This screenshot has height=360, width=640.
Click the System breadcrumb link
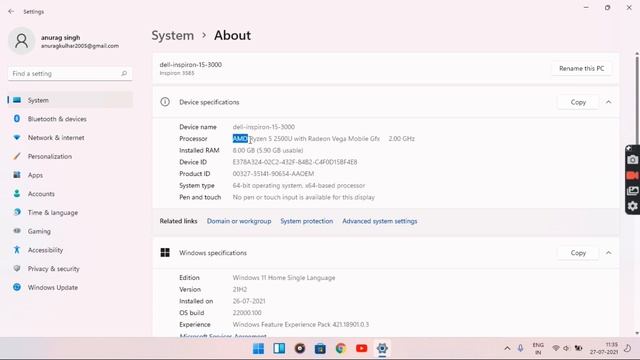(173, 36)
